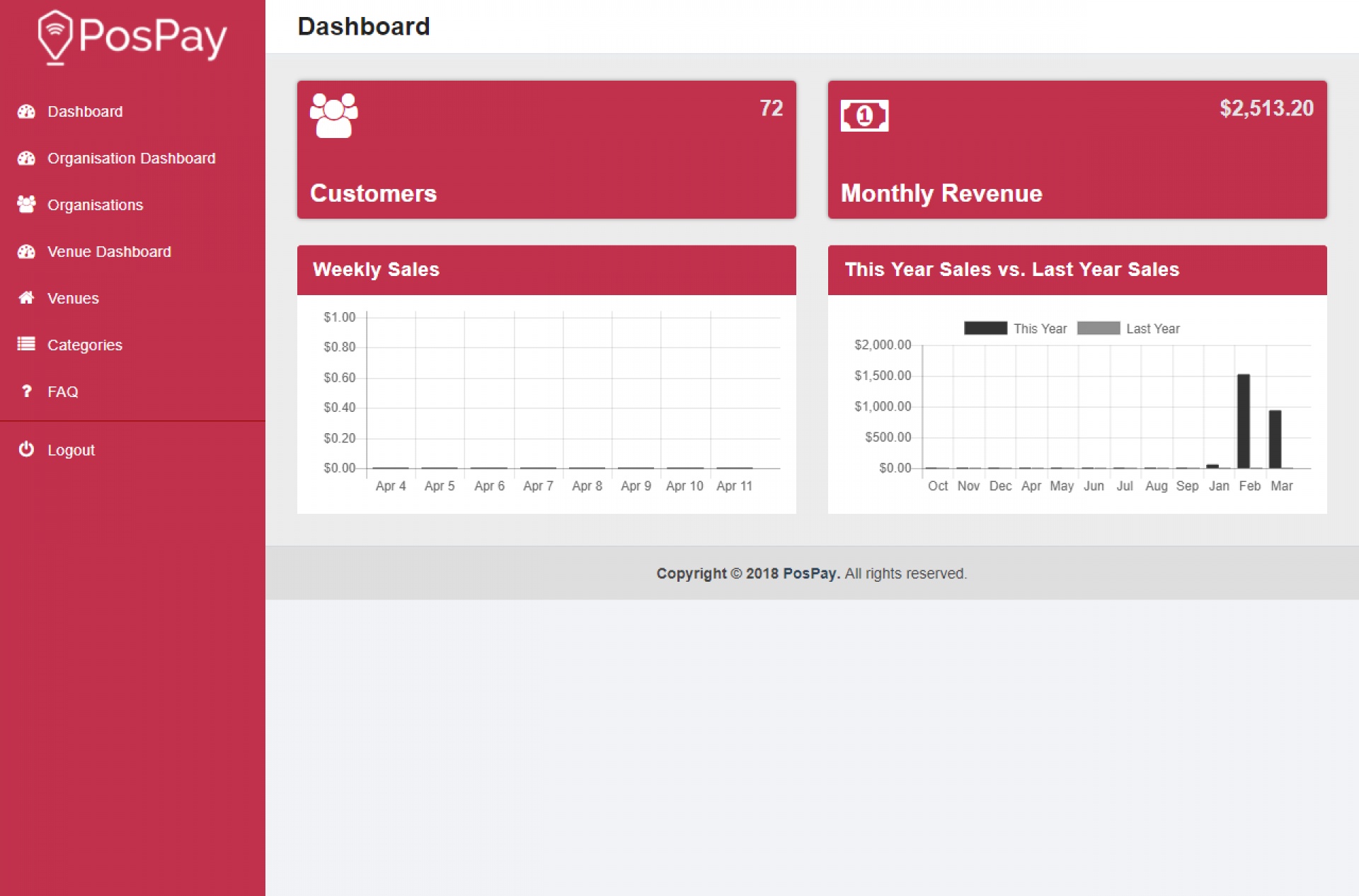Click the customer count 72
Screen dimensions: 1359x896
tap(771, 108)
